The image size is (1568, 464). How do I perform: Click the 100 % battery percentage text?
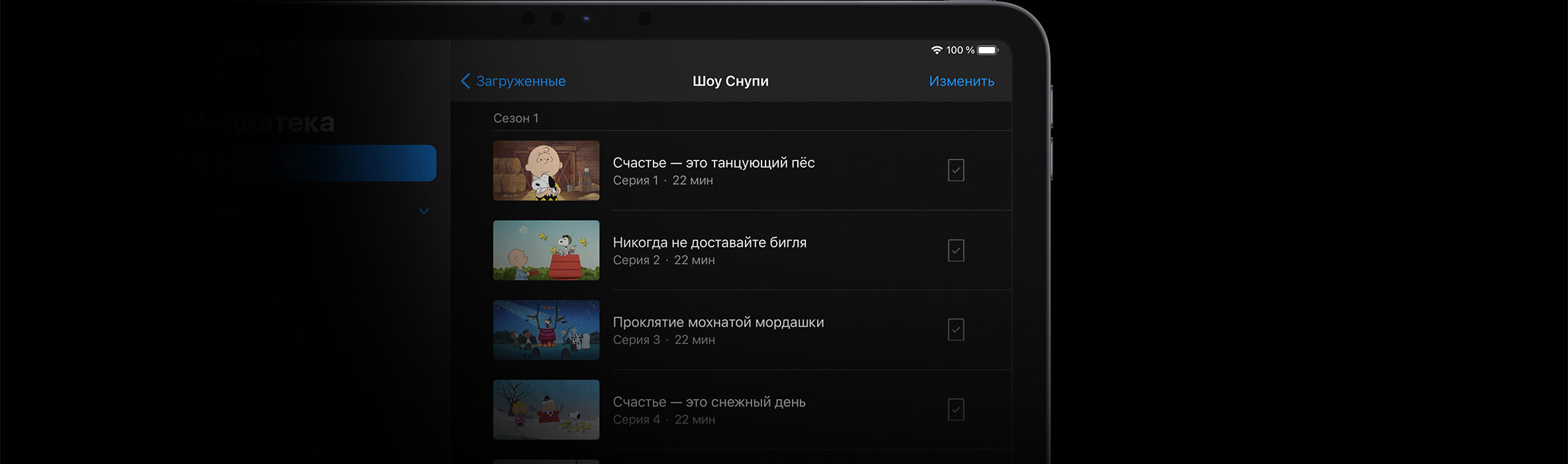click(960, 50)
